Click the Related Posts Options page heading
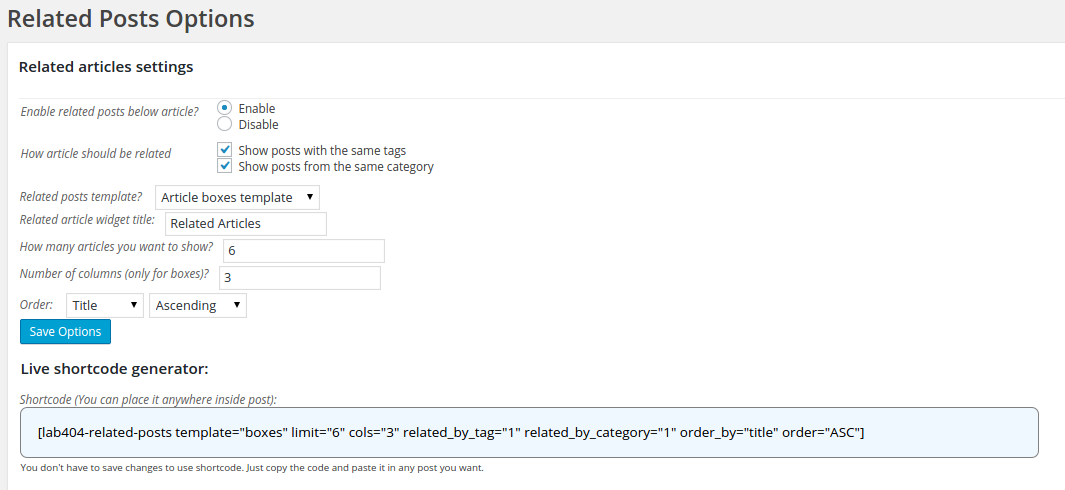The height and width of the screenshot is (490, 1065). (x=131, y=18)
